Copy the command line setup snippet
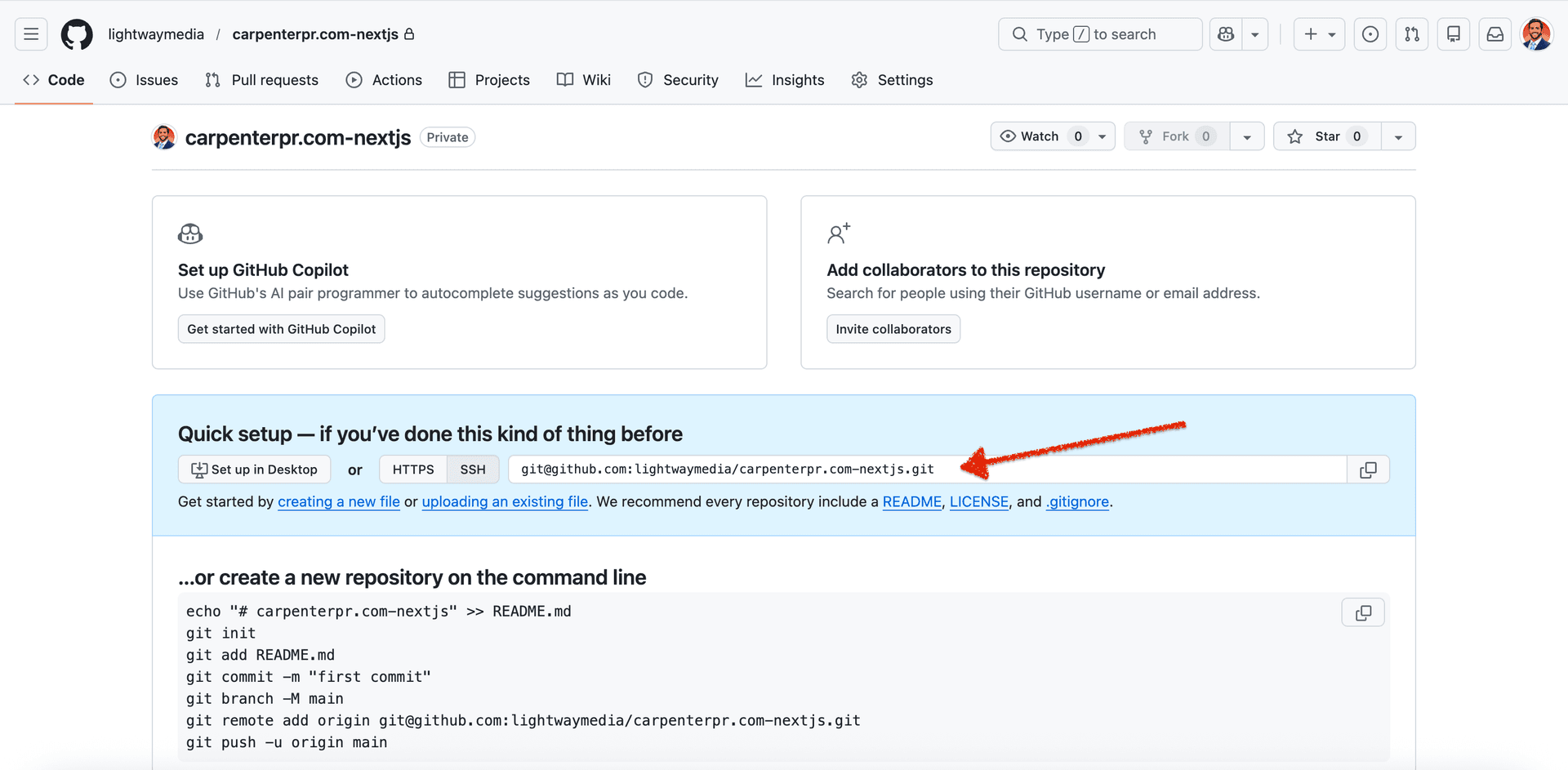1568x770 pixels. pos(1362,612)
